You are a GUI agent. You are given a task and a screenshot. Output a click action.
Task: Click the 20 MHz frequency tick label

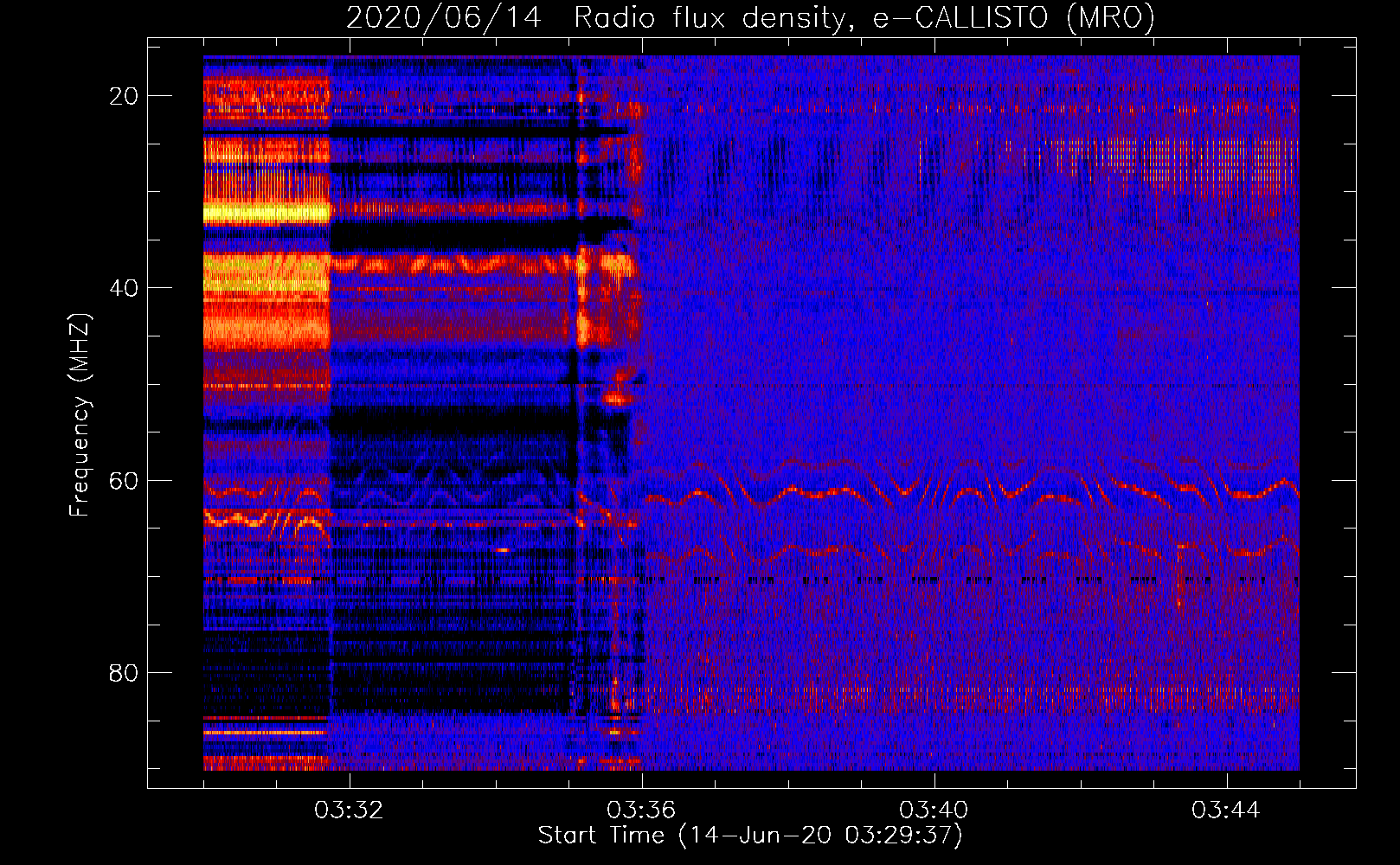pyautogui.click(x=124, y=96)
